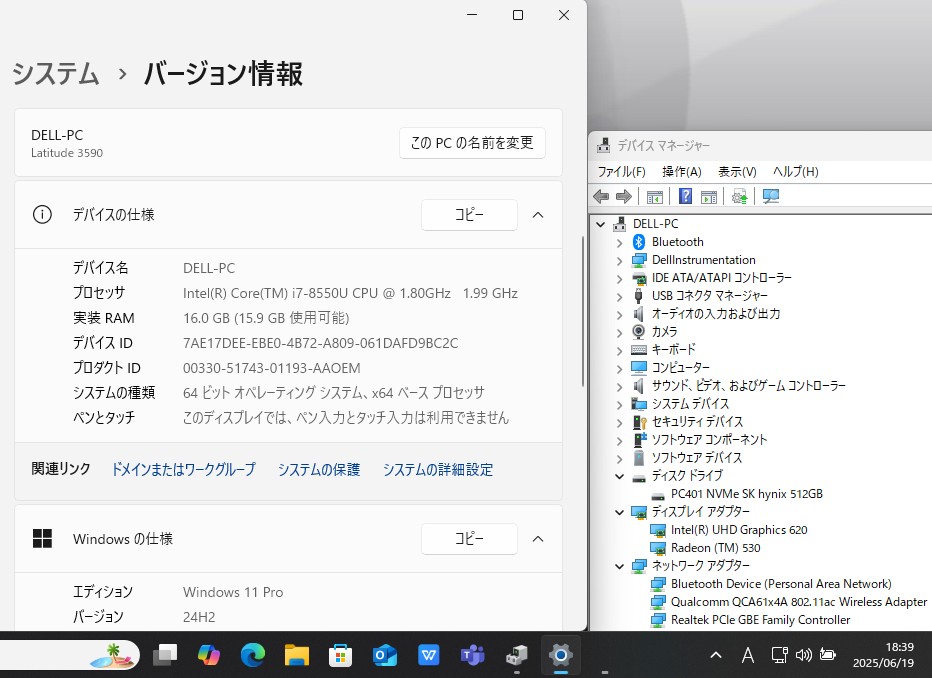Expand the コンピューター node
The image size is (932, 678).
click(619, 368)
